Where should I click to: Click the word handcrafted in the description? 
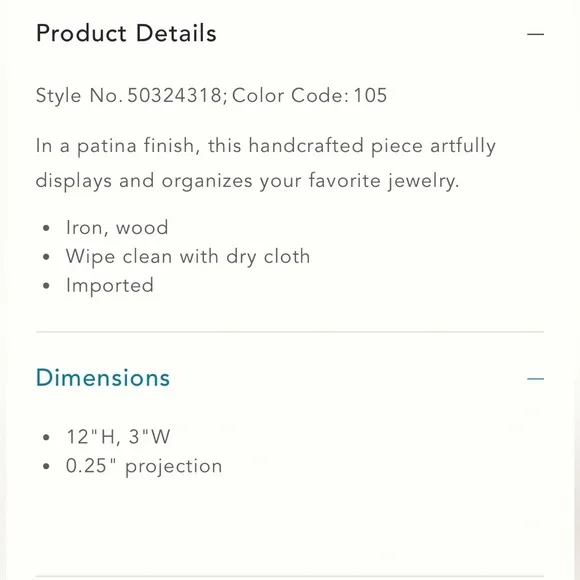[x=306, y=145]
